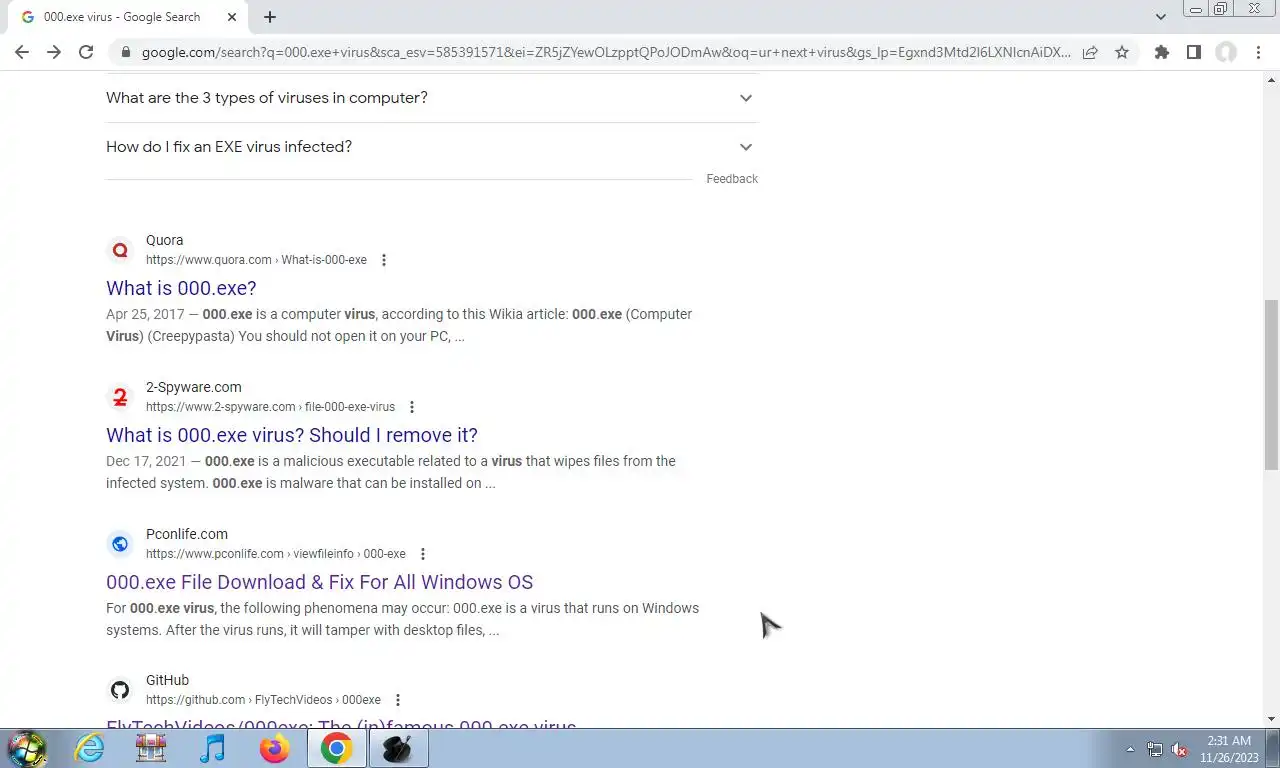Click the 'Quora' site name text
The image size is (1280, 768).
coord(164,240)
